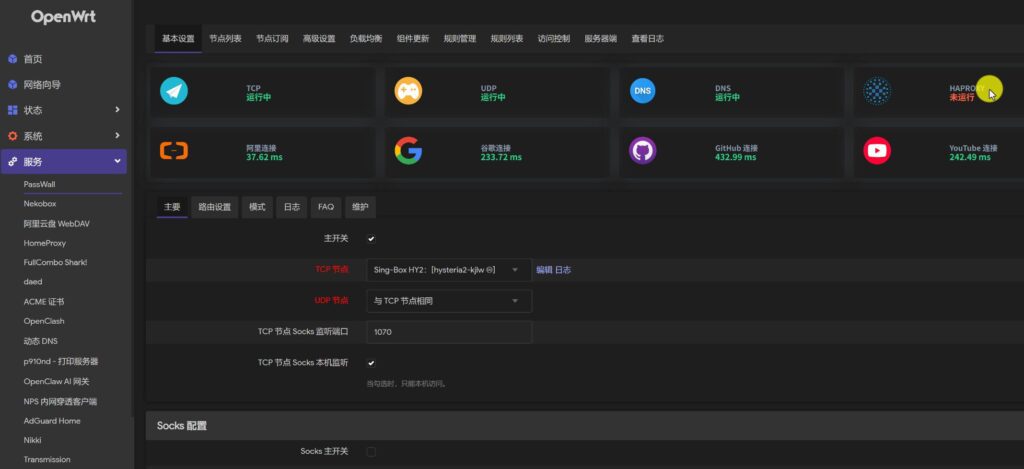Image resolution: width=1024 pixels, height=469 pixels.
Task: Open Nikki in the sidebar
Action: tap(33, 440)
